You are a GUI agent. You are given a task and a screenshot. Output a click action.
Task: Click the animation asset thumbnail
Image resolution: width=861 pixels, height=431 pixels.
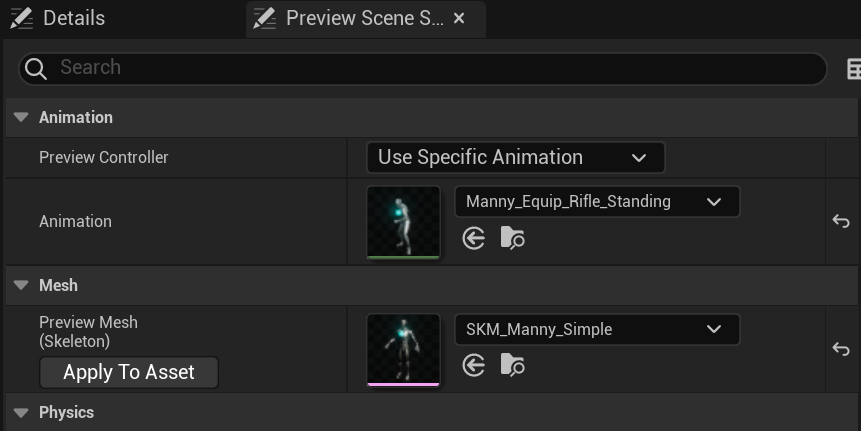[403, 221]
